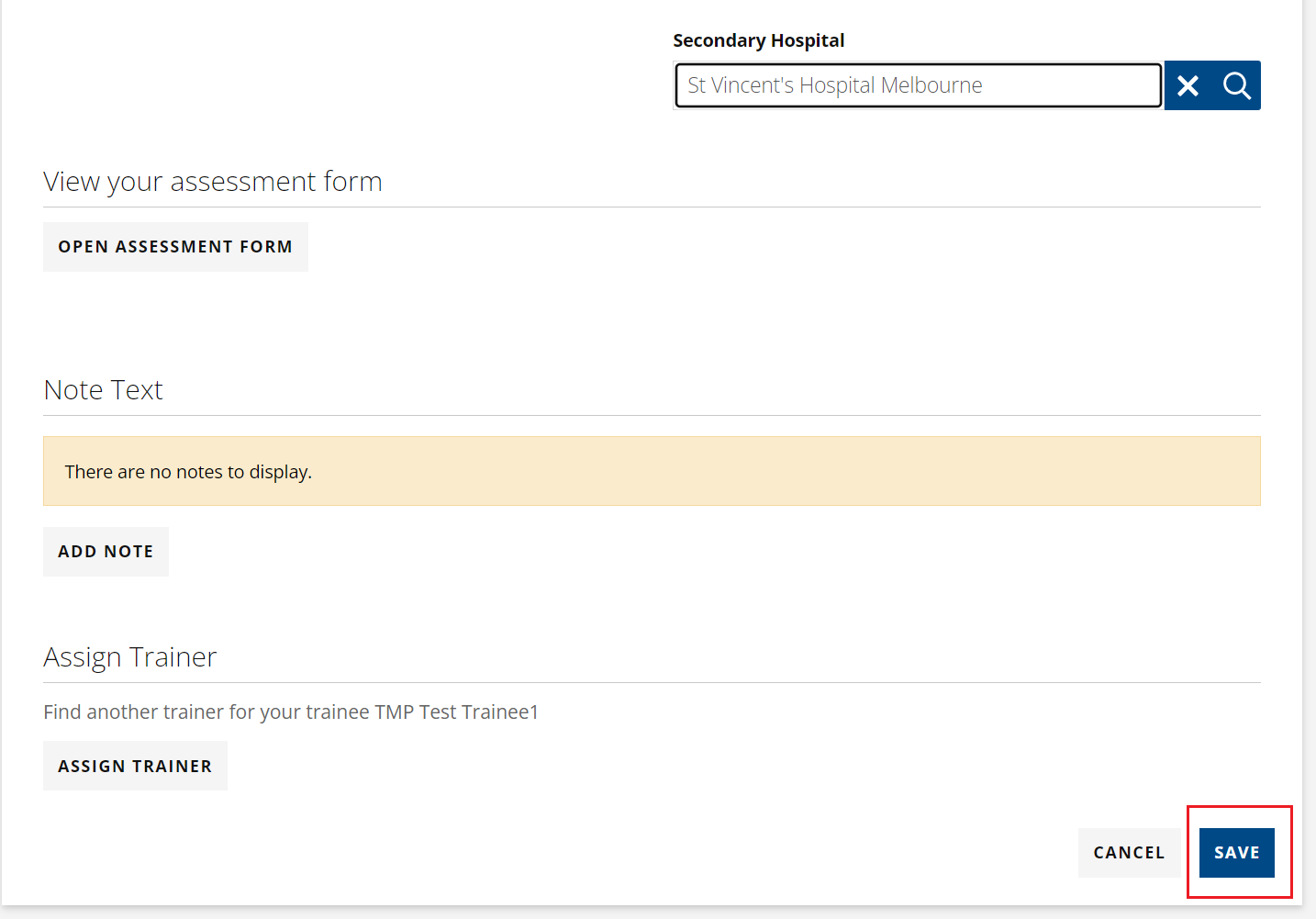The width and height of the screenshot is (1316, 919).
Task: Add a new note with Add Note
Action: tap(106, 552)
